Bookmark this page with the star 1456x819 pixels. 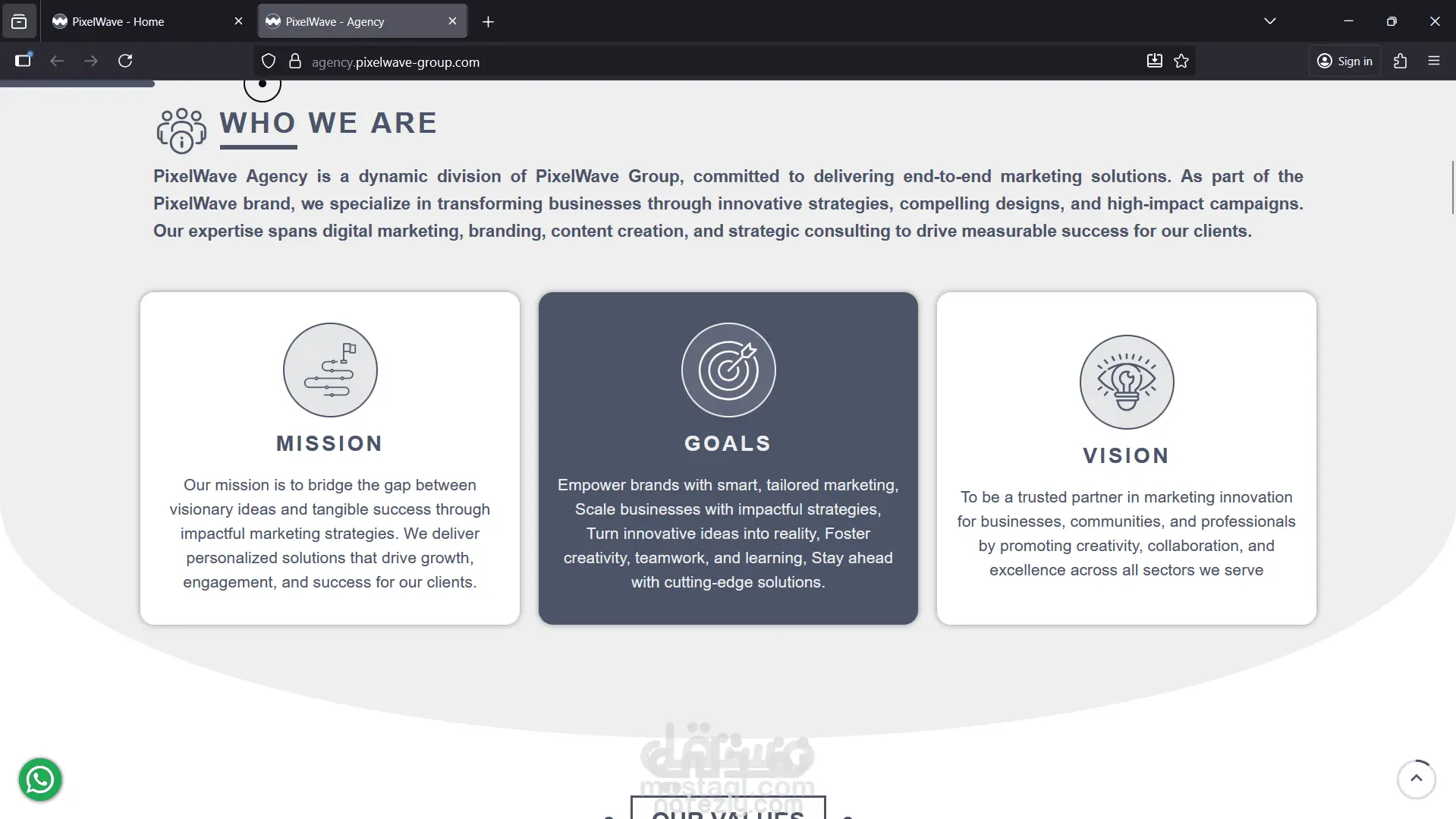click(1181, 61)
